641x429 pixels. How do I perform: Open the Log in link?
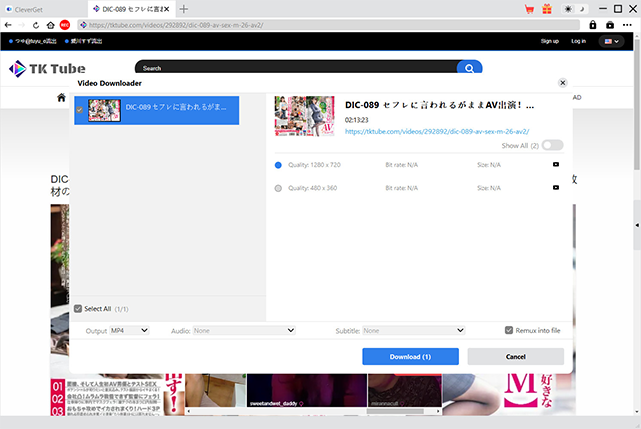578,41
